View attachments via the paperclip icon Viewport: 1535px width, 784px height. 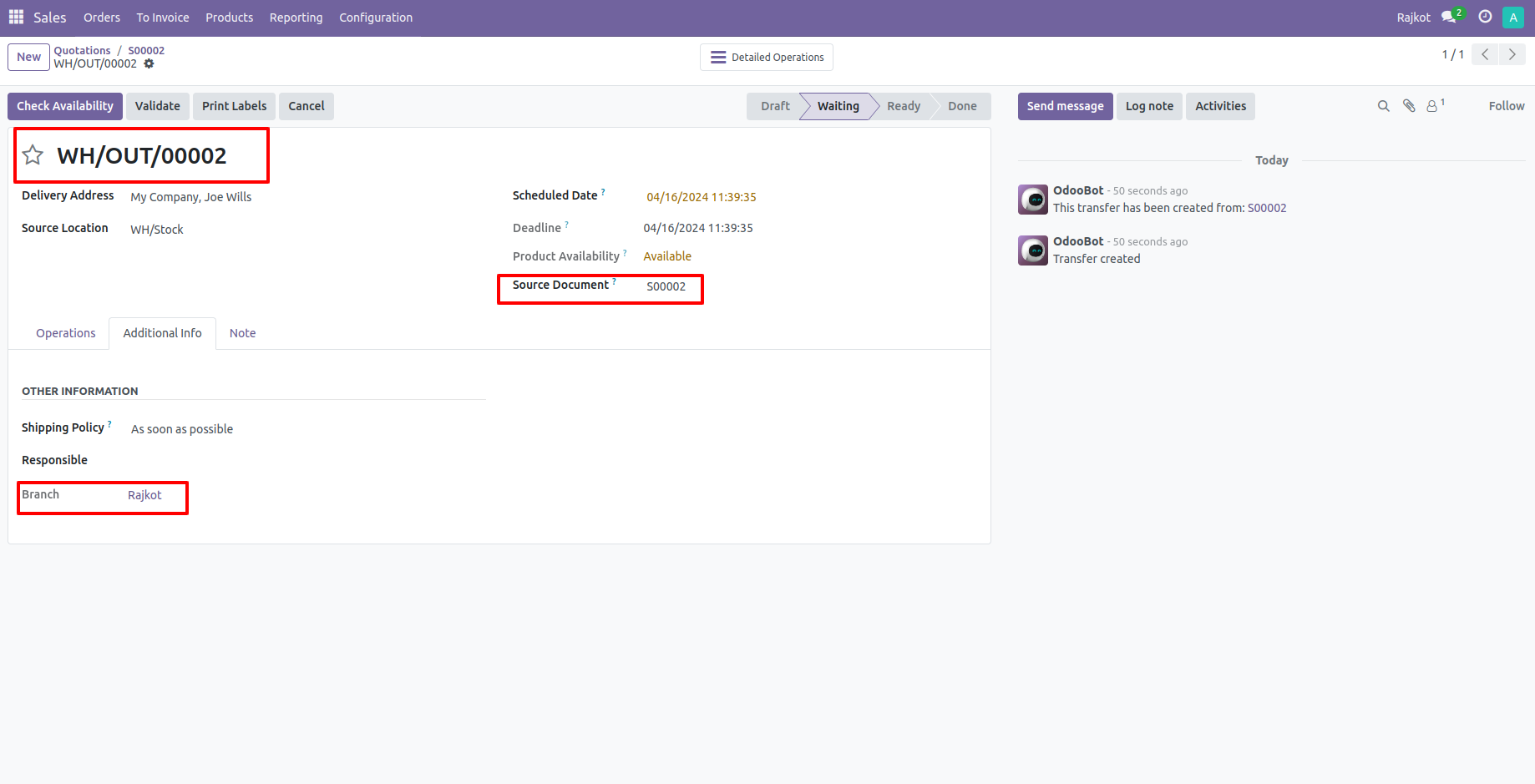tap(1409, 106)
